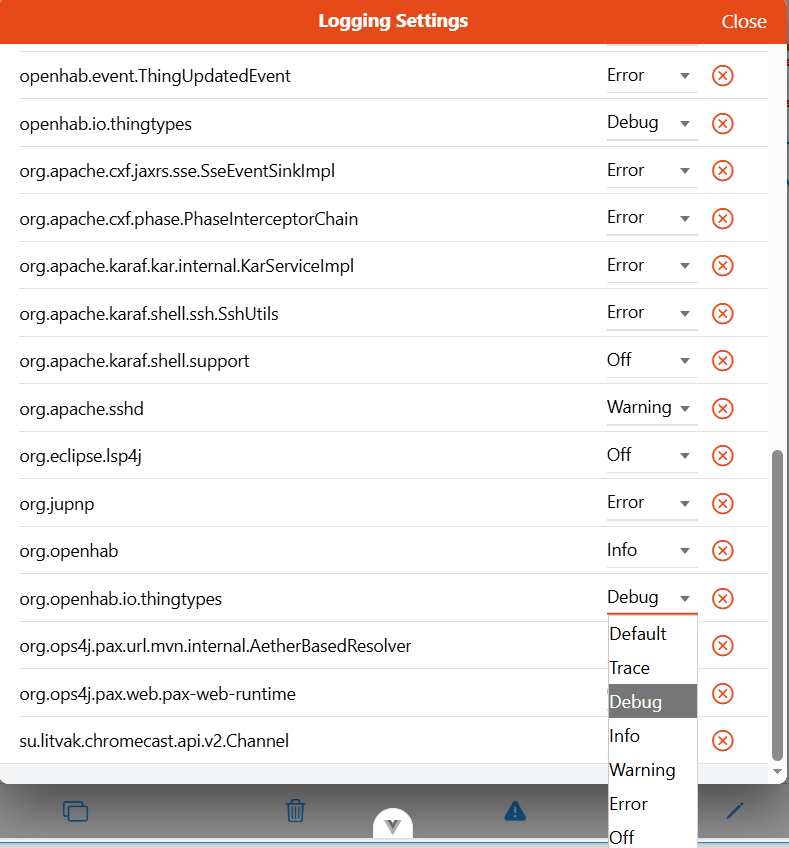Image resolution: width=789 pixels, height=848 pixels.
Task: Click the org.eclipse.lsp4j logger name
Action: point(81,456)
